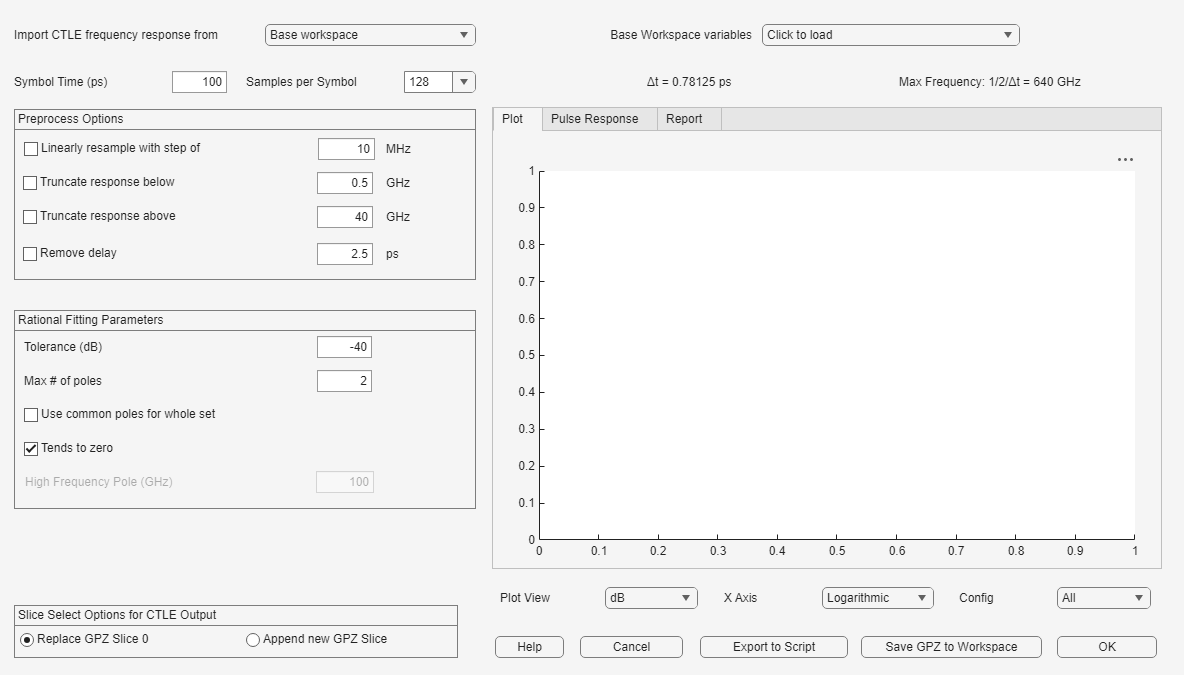The image size is (1184, 675).
Task: Click the Δt = 0.78125 ps text
Action: tap(689, 82)
